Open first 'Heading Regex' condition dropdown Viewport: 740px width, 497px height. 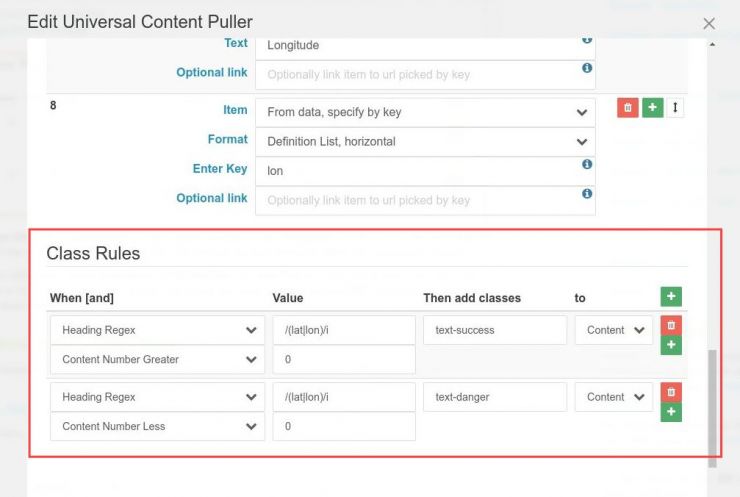click(x=157, y=330)
